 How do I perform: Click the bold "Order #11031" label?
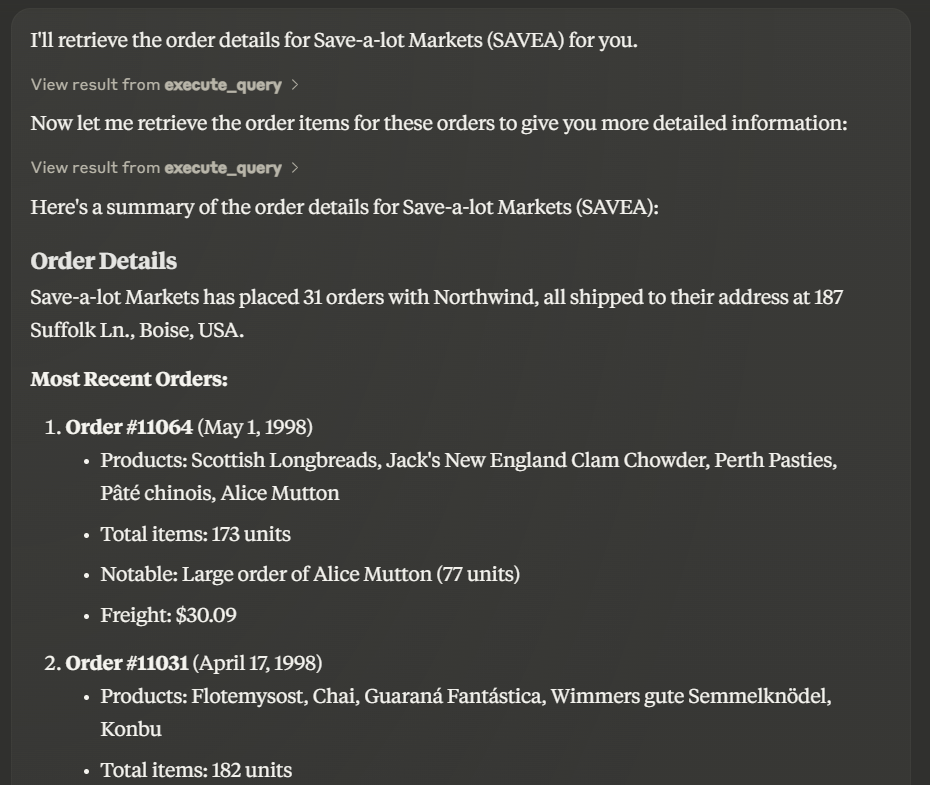127,663
